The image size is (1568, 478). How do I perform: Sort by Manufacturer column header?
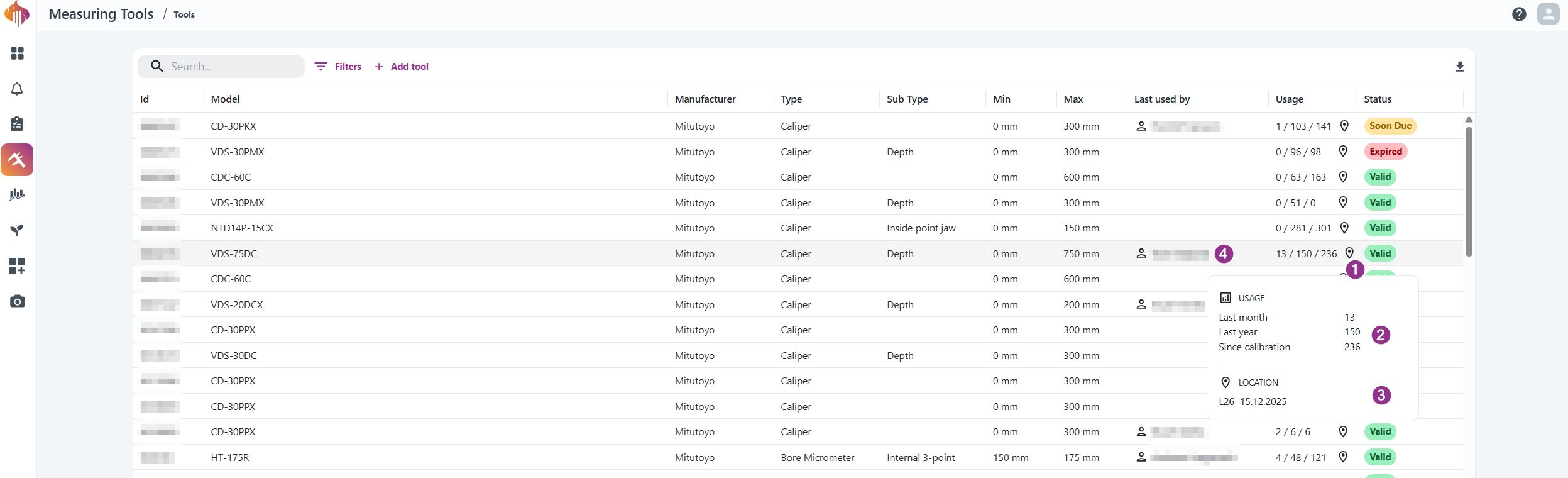coord(705,99)
